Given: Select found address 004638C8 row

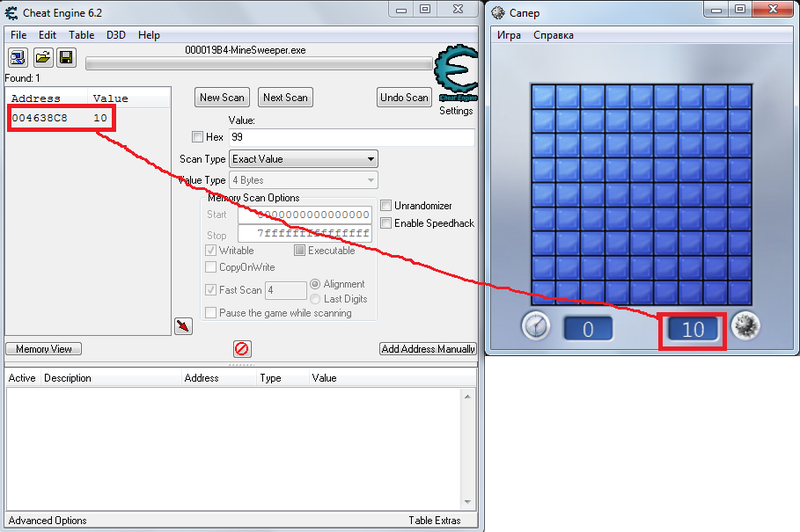Looking at the screenshot, I should tap(89, 118).
